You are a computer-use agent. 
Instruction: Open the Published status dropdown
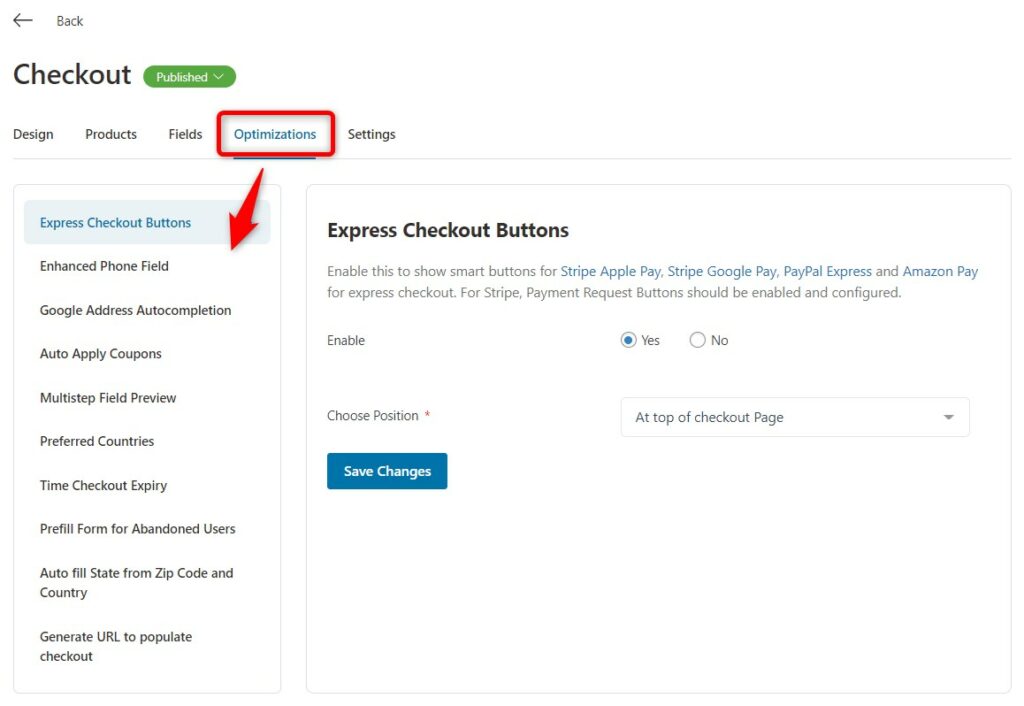coord(189,76)
